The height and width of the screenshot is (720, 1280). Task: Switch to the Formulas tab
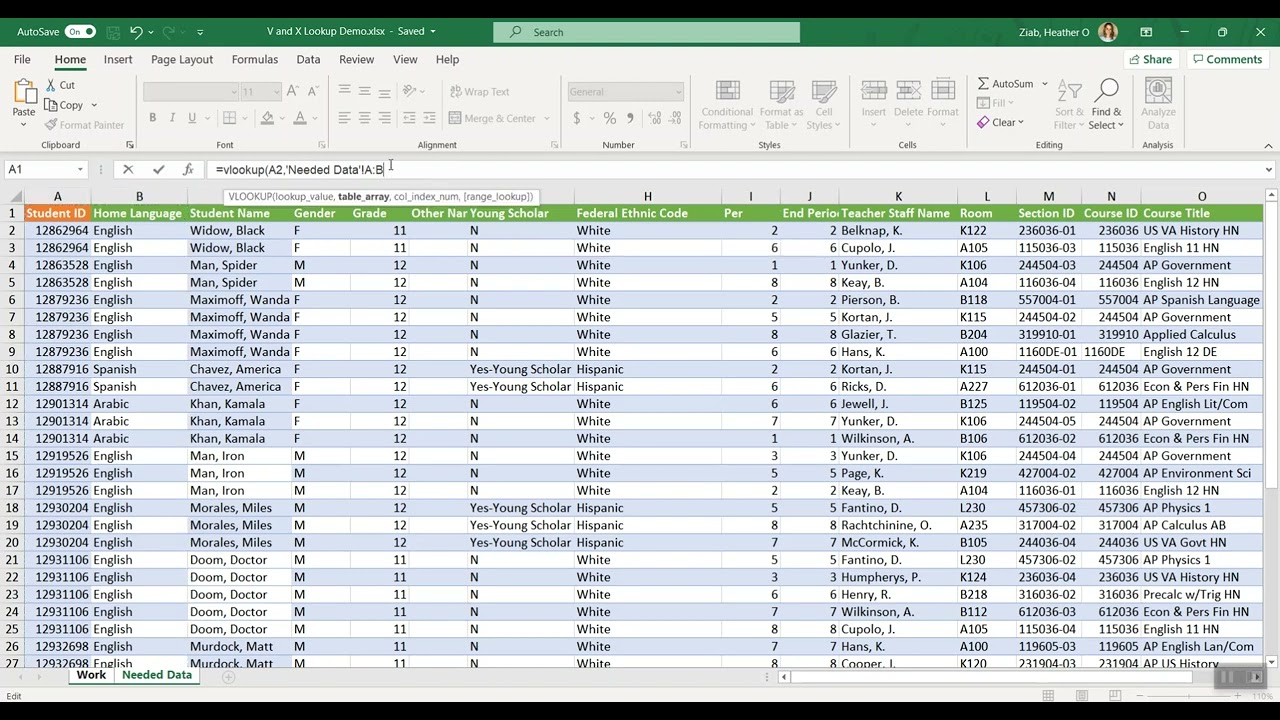click(x=255, y=60)
